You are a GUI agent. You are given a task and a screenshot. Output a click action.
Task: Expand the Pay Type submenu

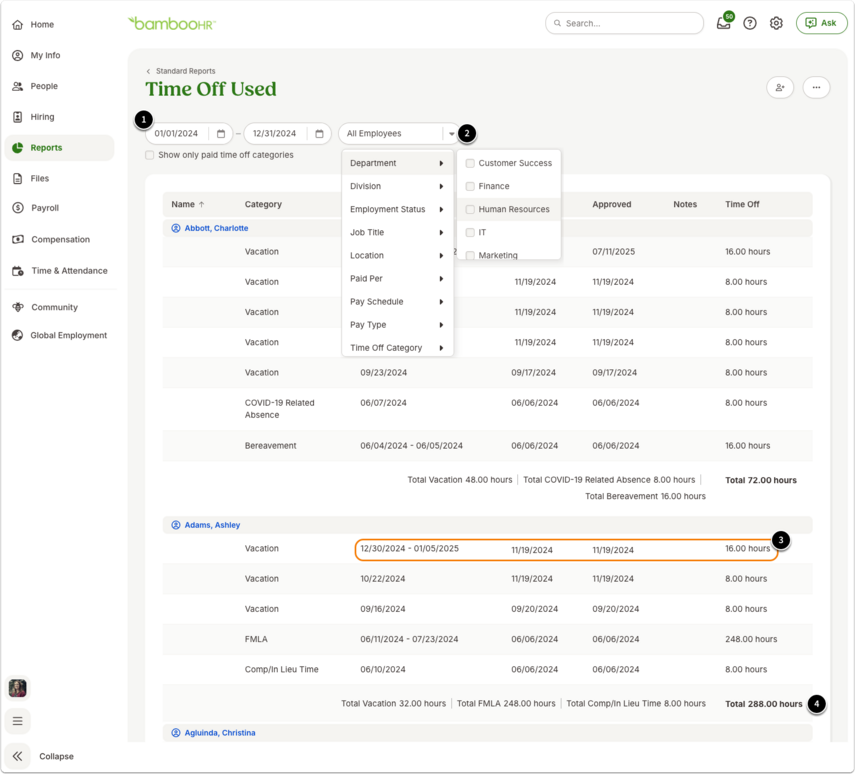point(398,325)
